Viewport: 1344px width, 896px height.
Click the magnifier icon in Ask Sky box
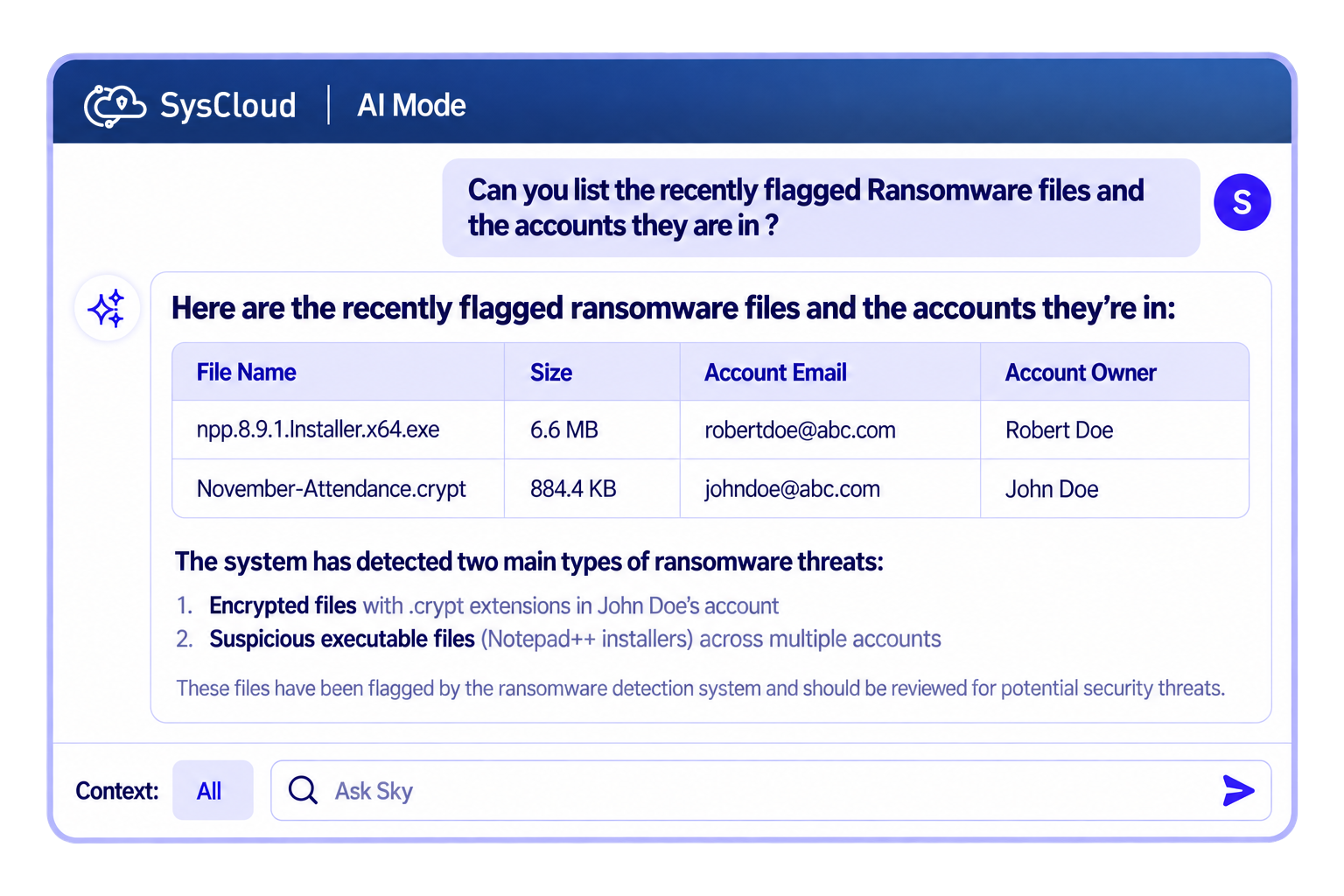click(x=303, y=790)
